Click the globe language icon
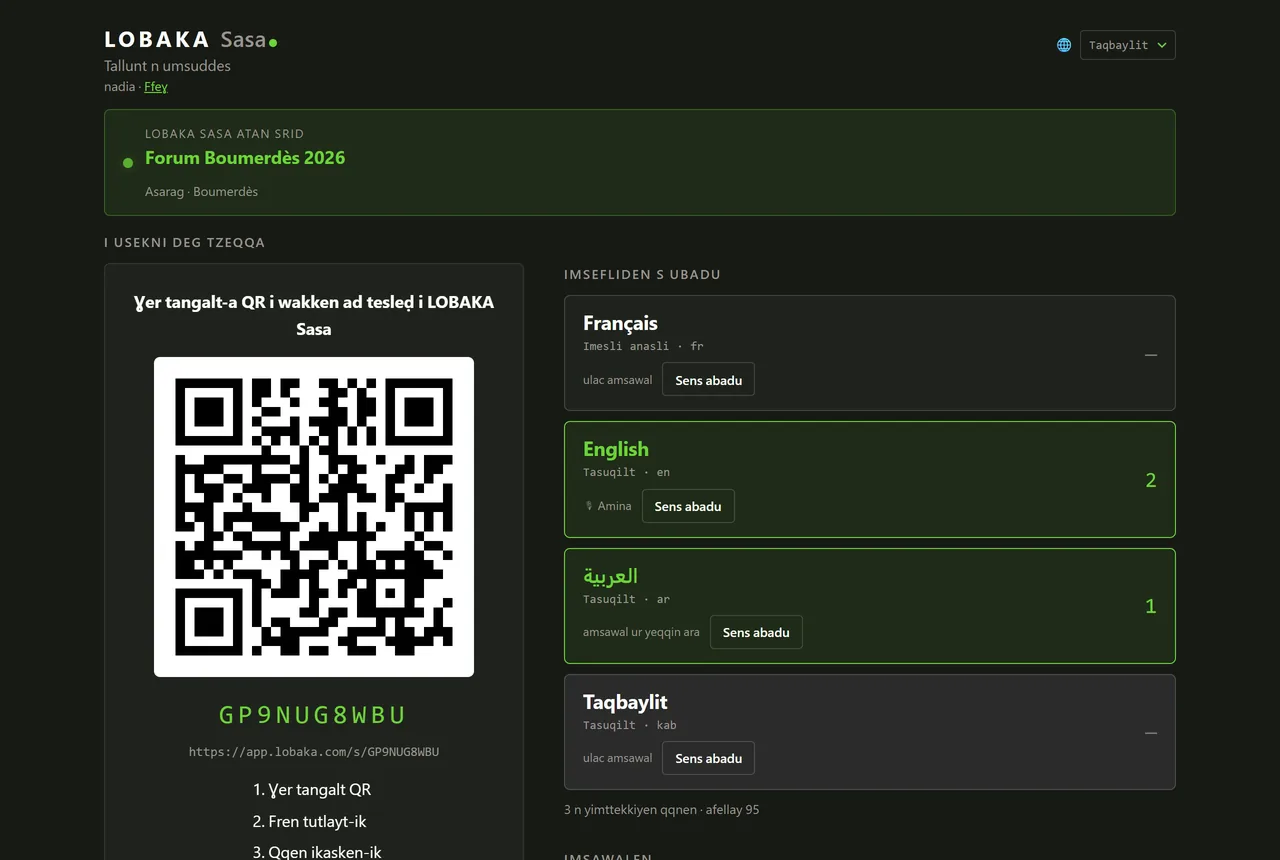 (1064, 45)
